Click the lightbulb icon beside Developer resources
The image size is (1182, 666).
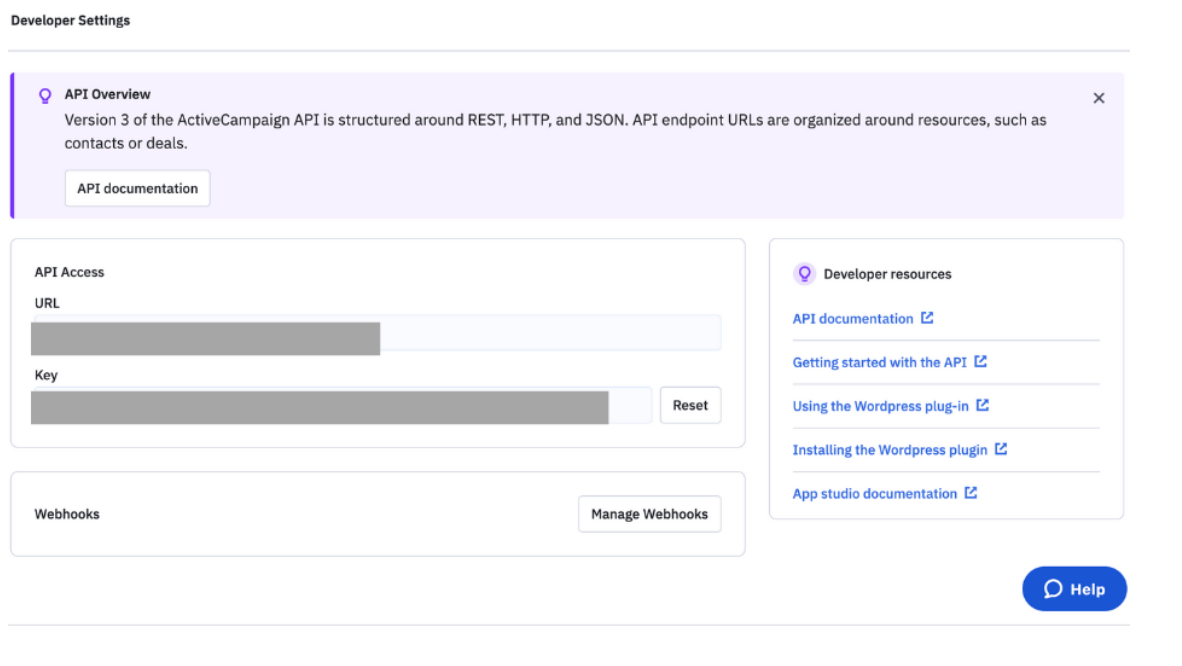coord(804,274)
